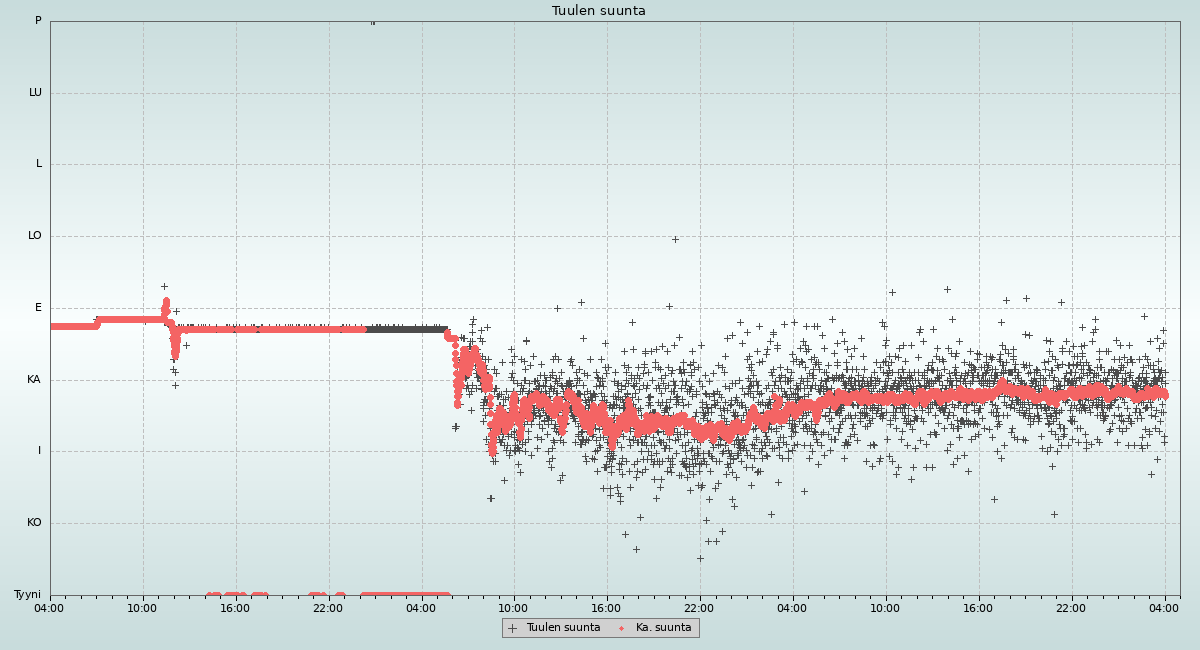Select the 'Ka. suunta' legend label
Viewport: 1200px width, 650px height.
coord(663,628)
